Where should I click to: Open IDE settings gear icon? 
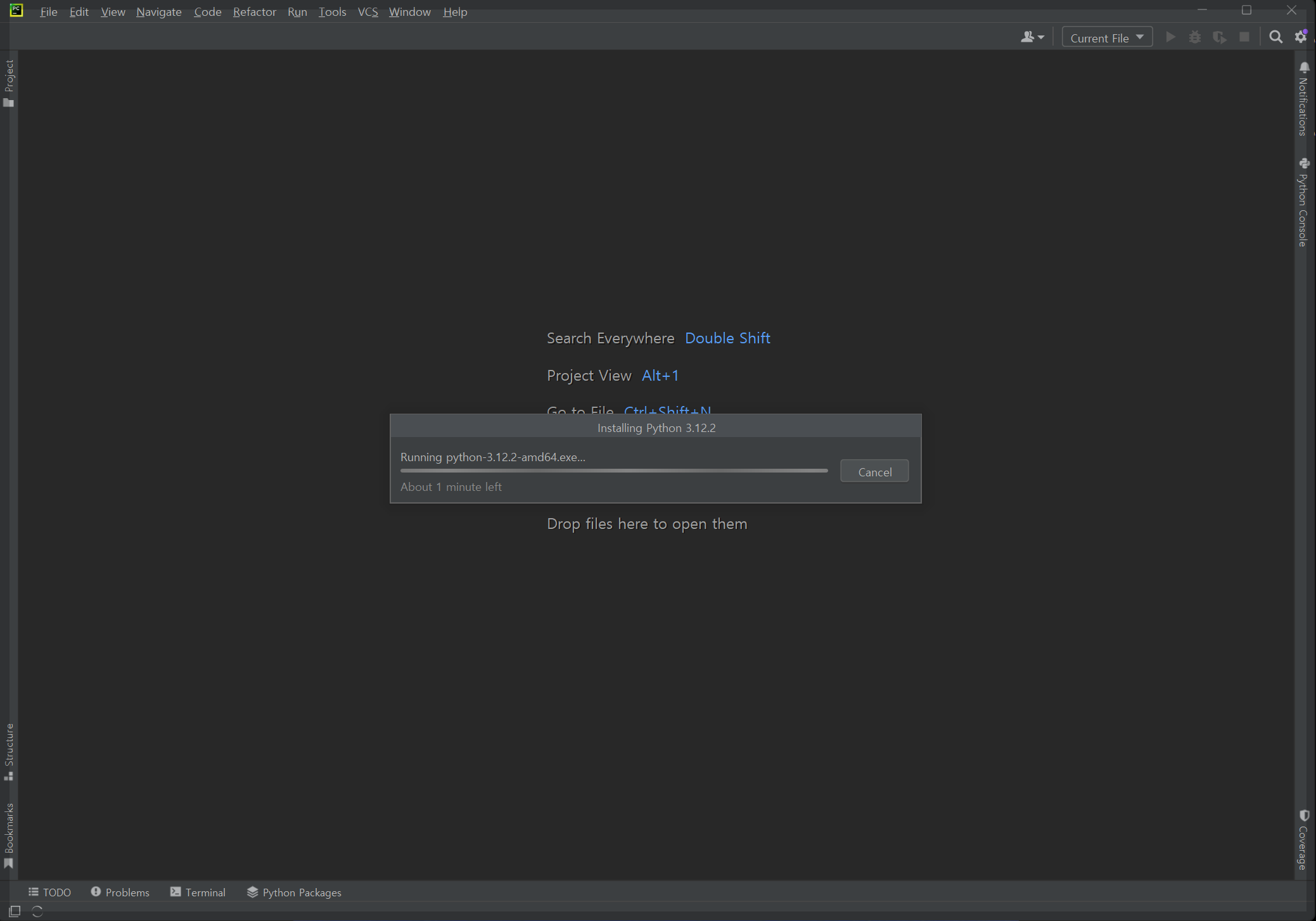[x=1300, y=37]
